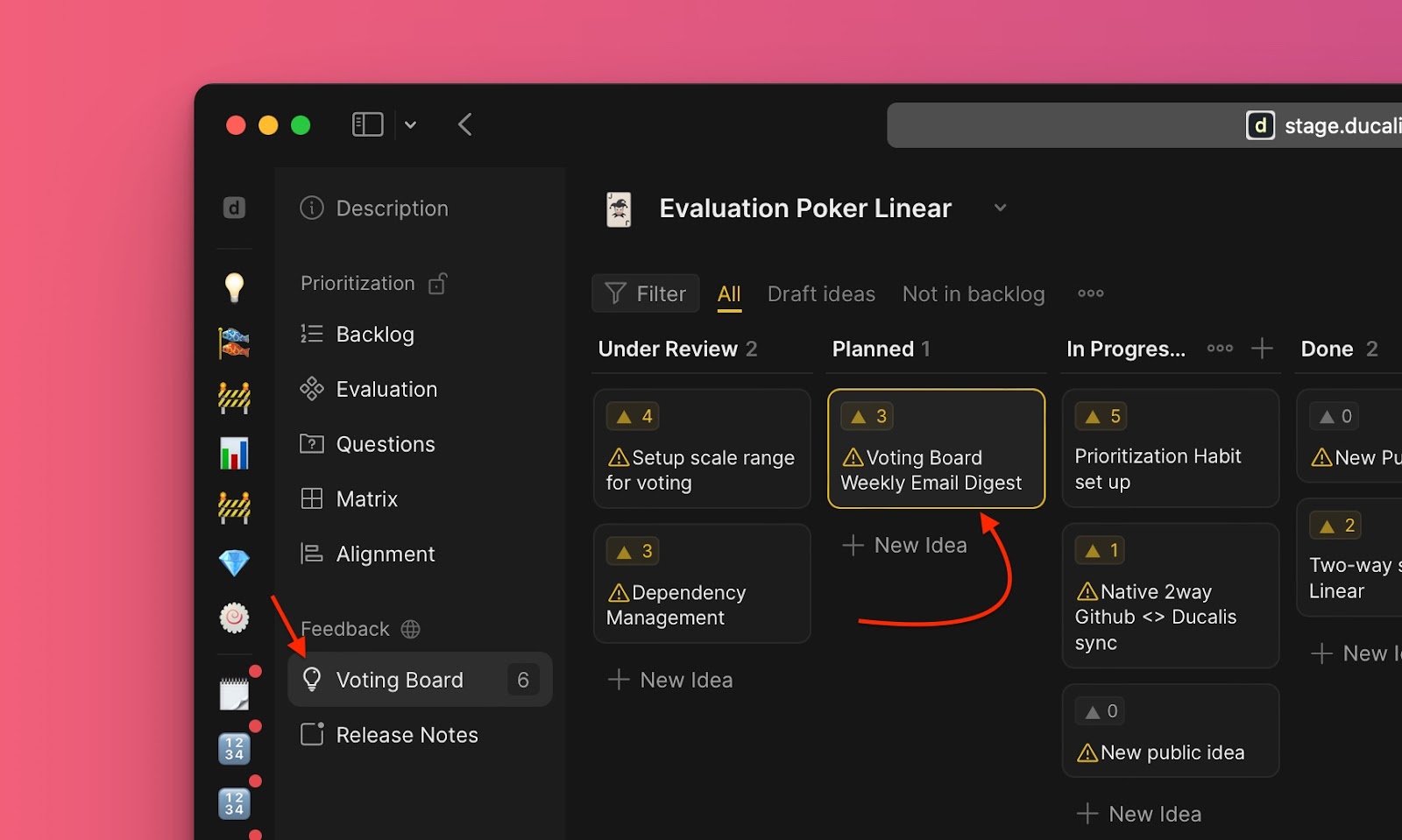Add New Idea in the Planned column
Image resolution: width=1402 pixels, height=840 pixels.
click(905, 546)
